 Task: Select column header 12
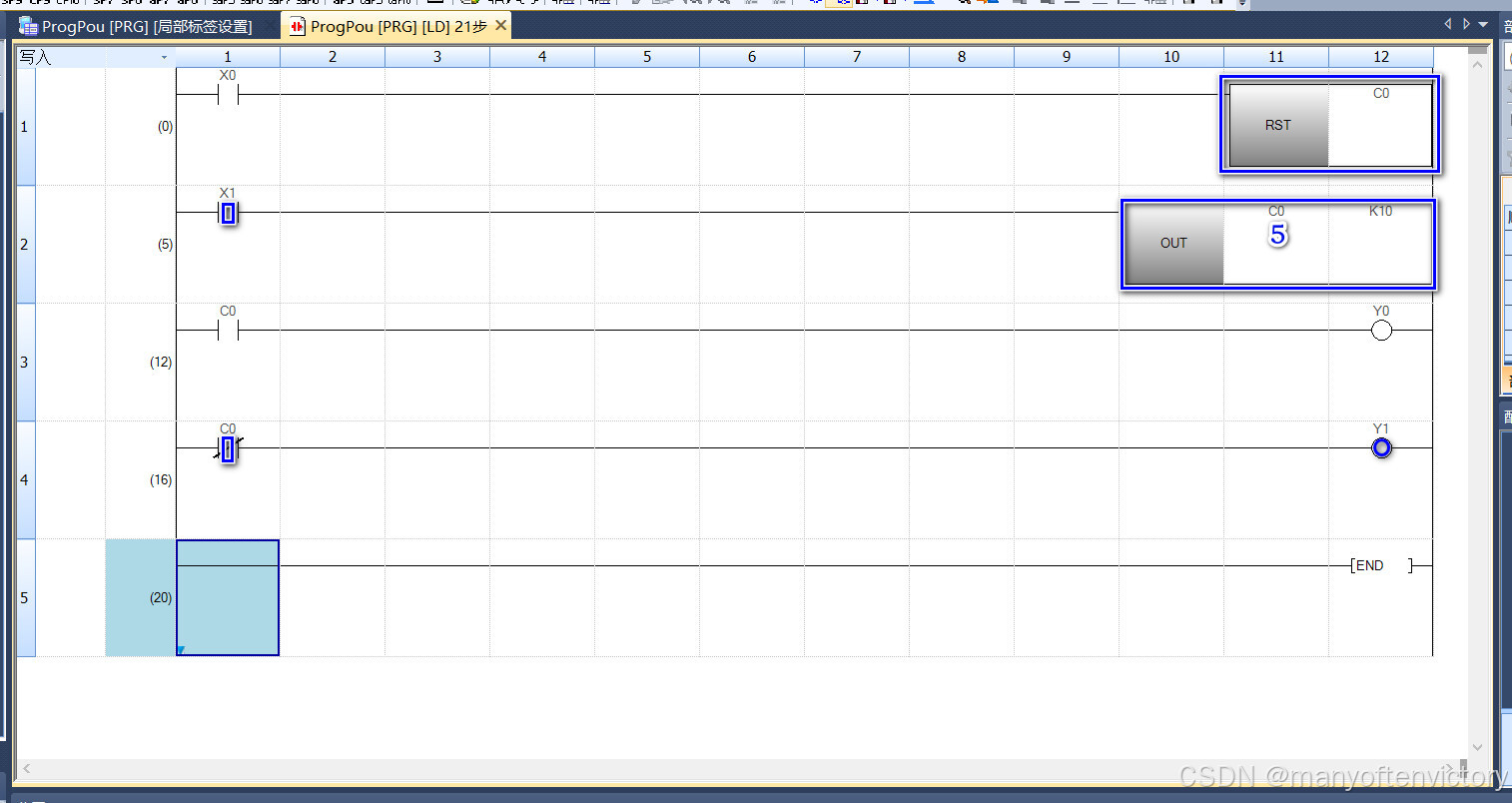[x=1381, y=57]
